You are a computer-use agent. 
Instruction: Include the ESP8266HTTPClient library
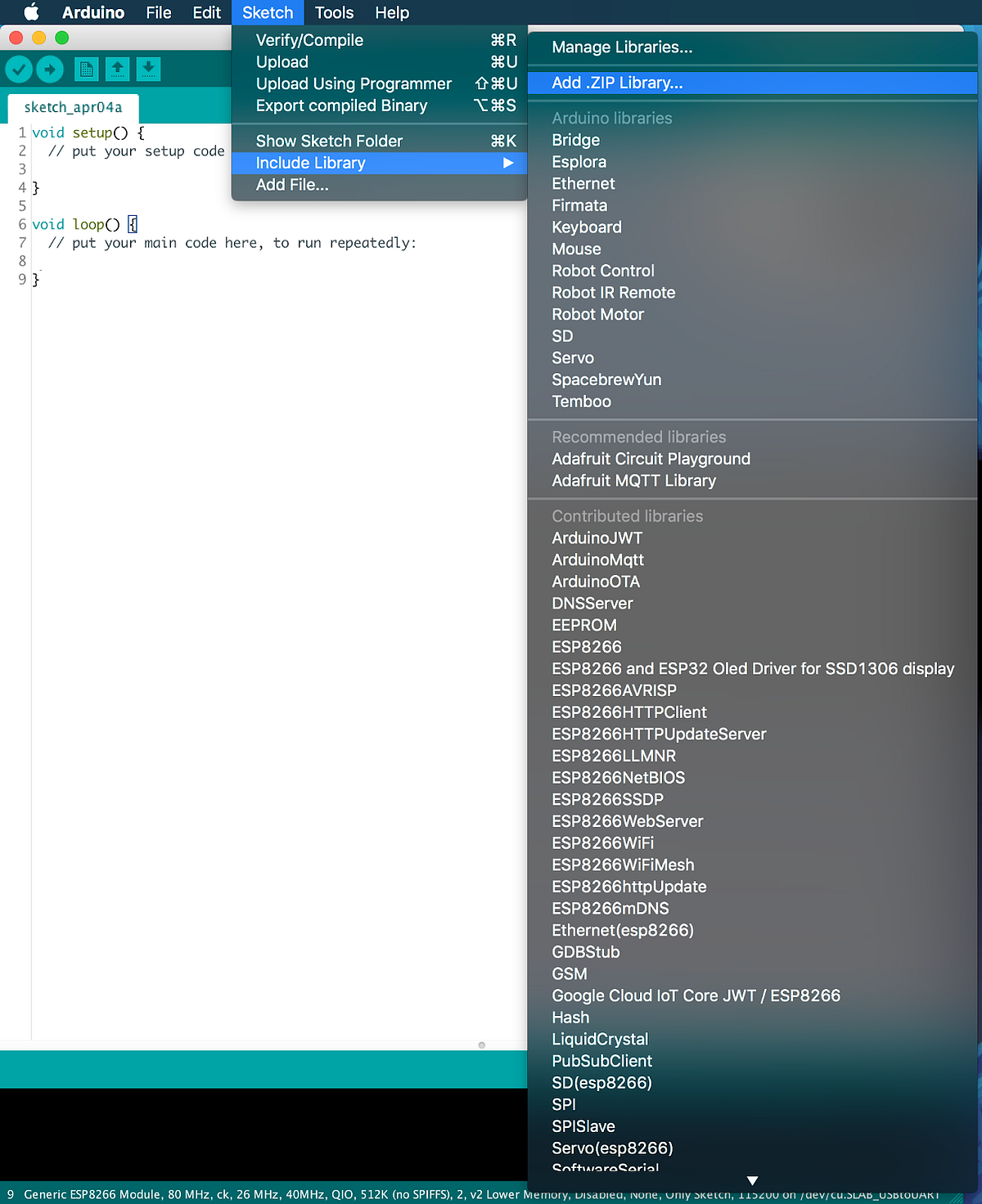[753, 712]
